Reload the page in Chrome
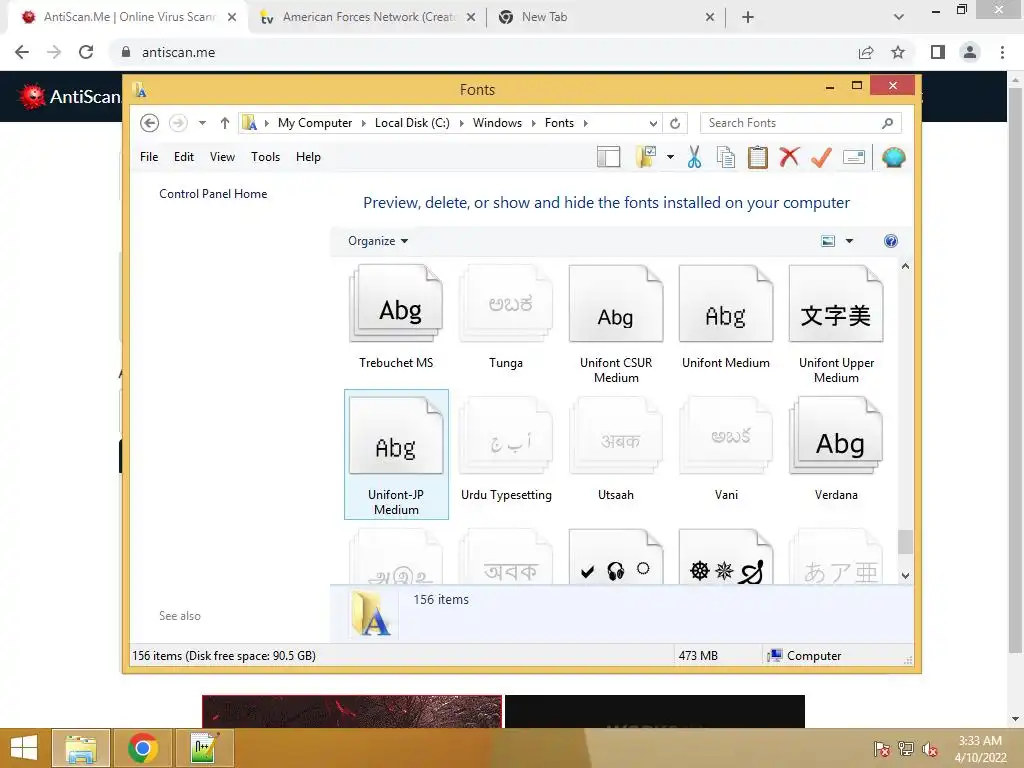Image resolution: width=1024 pixels, height=768 pixels. [86, 52]
